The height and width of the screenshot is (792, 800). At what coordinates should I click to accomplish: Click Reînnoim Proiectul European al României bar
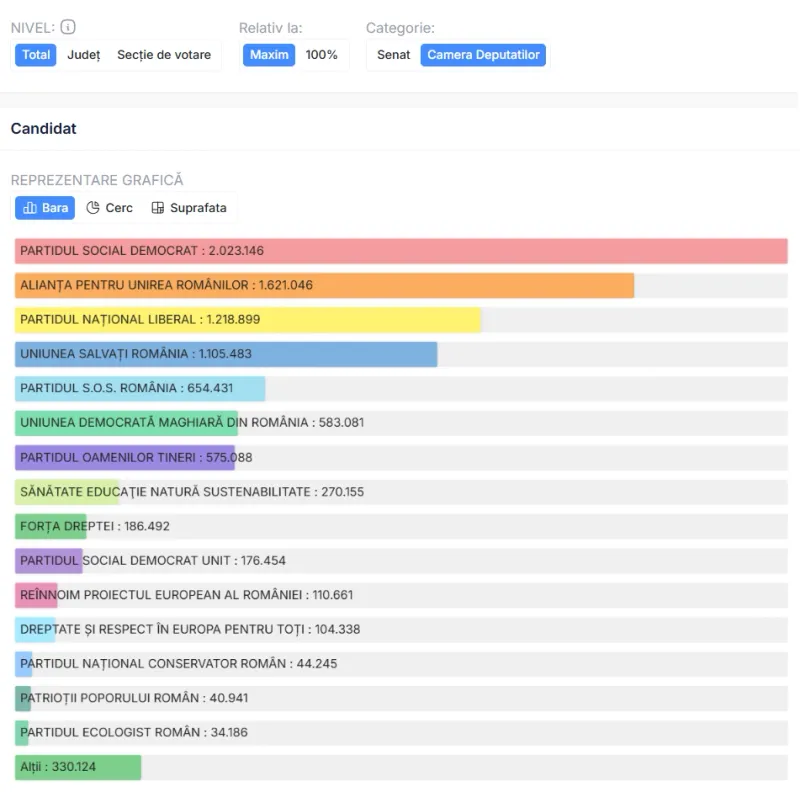tap(36, 595)
